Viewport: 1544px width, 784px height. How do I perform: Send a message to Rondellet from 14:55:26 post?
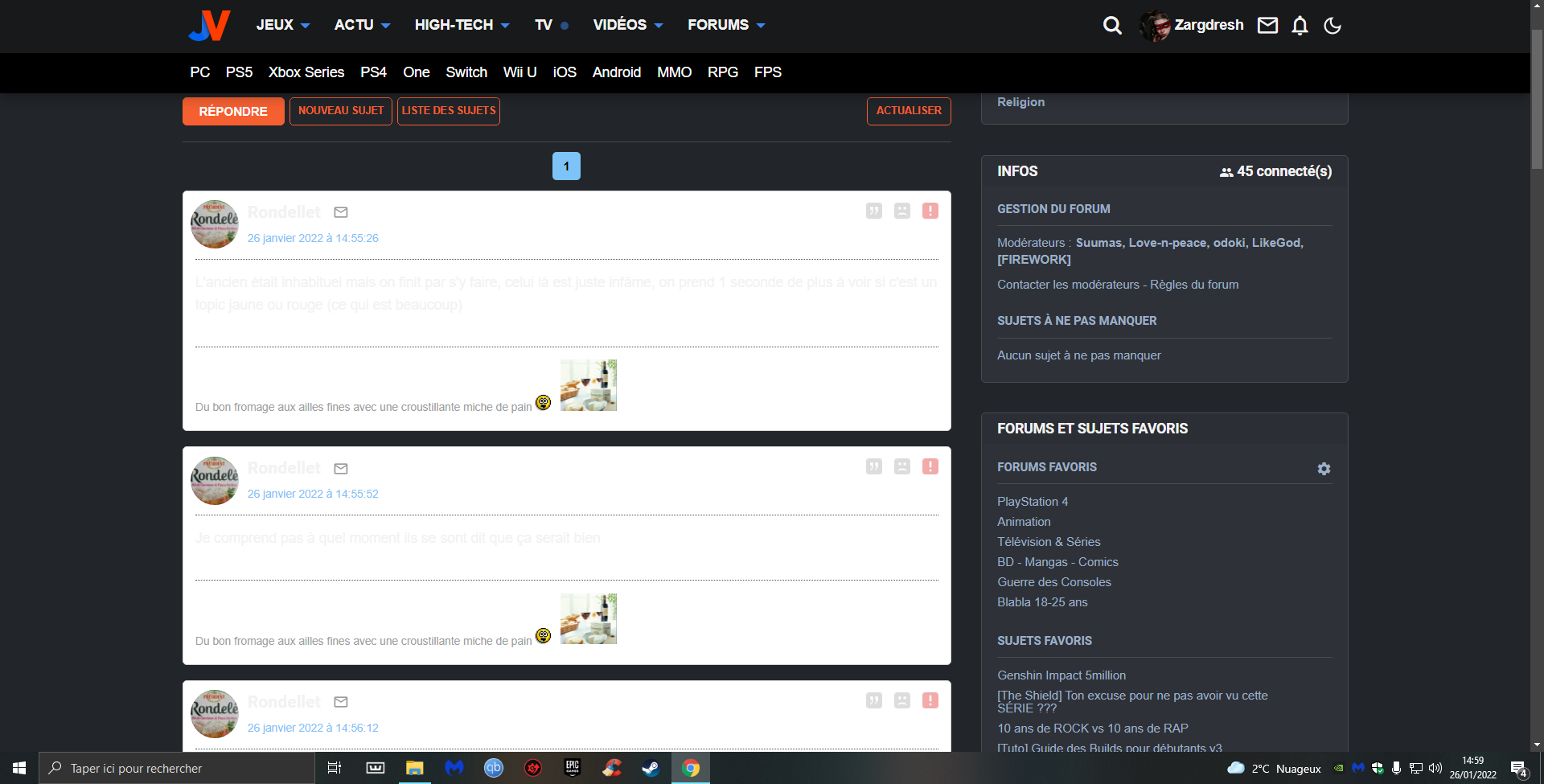pos(341,212)
